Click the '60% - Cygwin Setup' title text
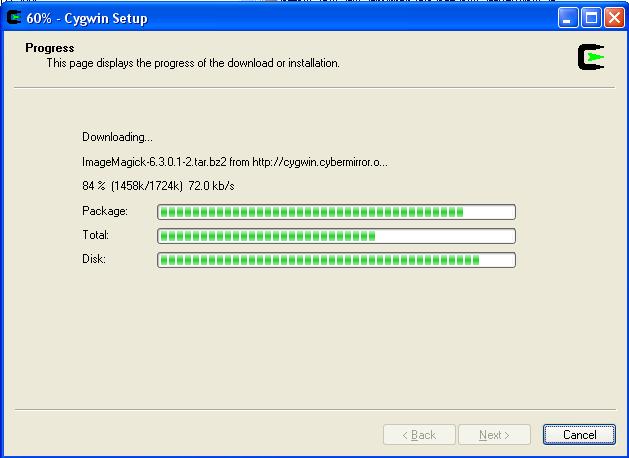629x458 pixels. 87,18
